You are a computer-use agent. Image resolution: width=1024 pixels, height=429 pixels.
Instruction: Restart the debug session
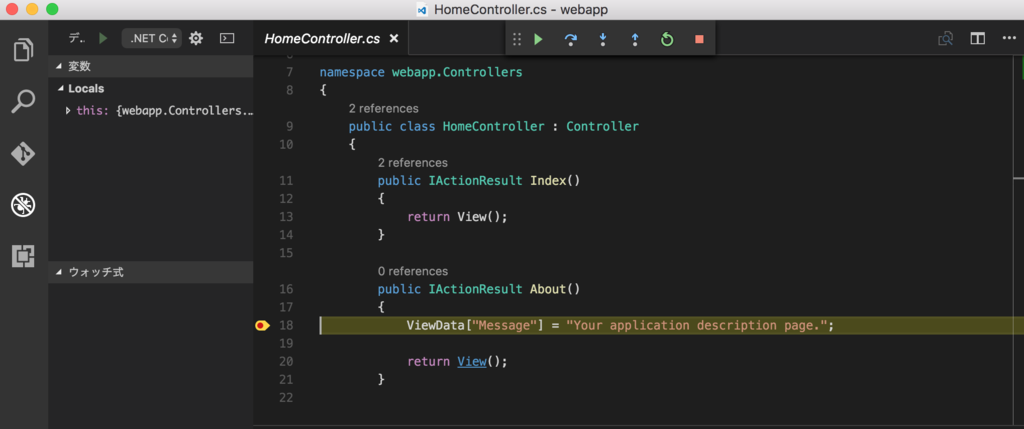point(666,40)
